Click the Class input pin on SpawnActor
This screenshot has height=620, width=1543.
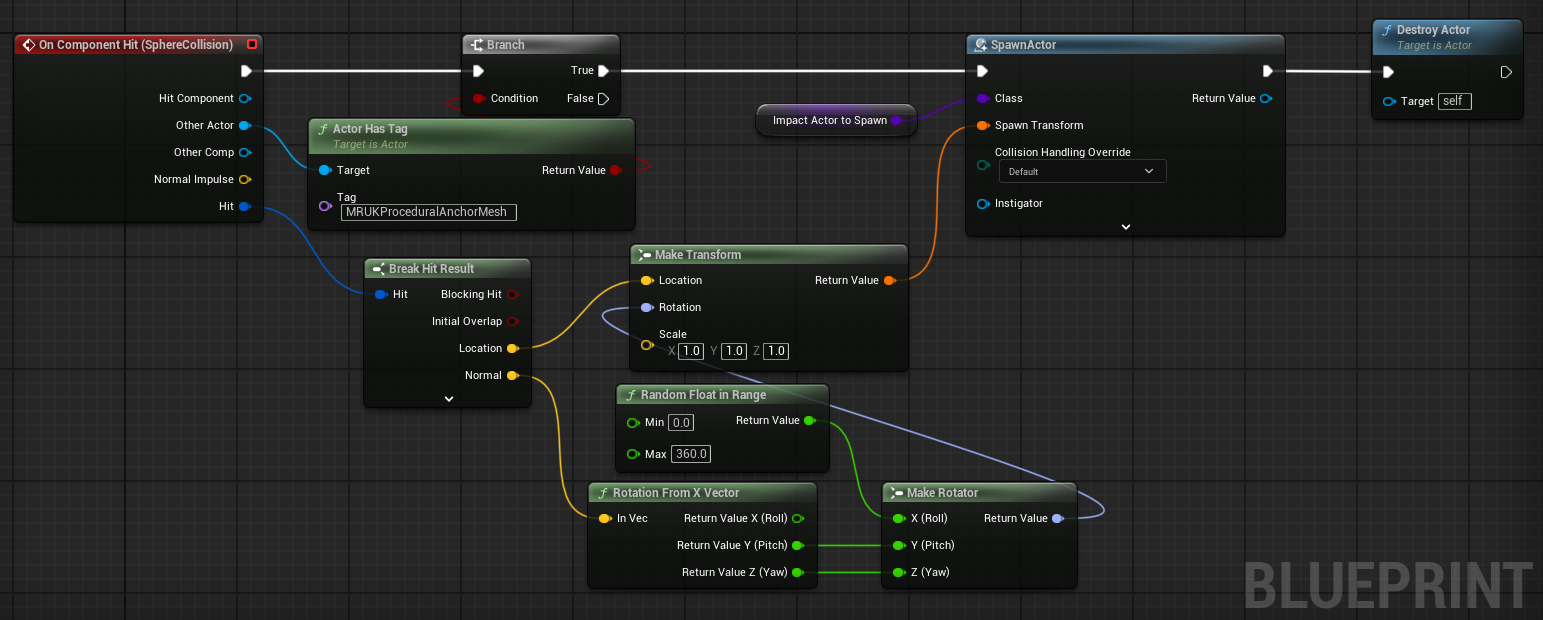[x=983, y=98]
